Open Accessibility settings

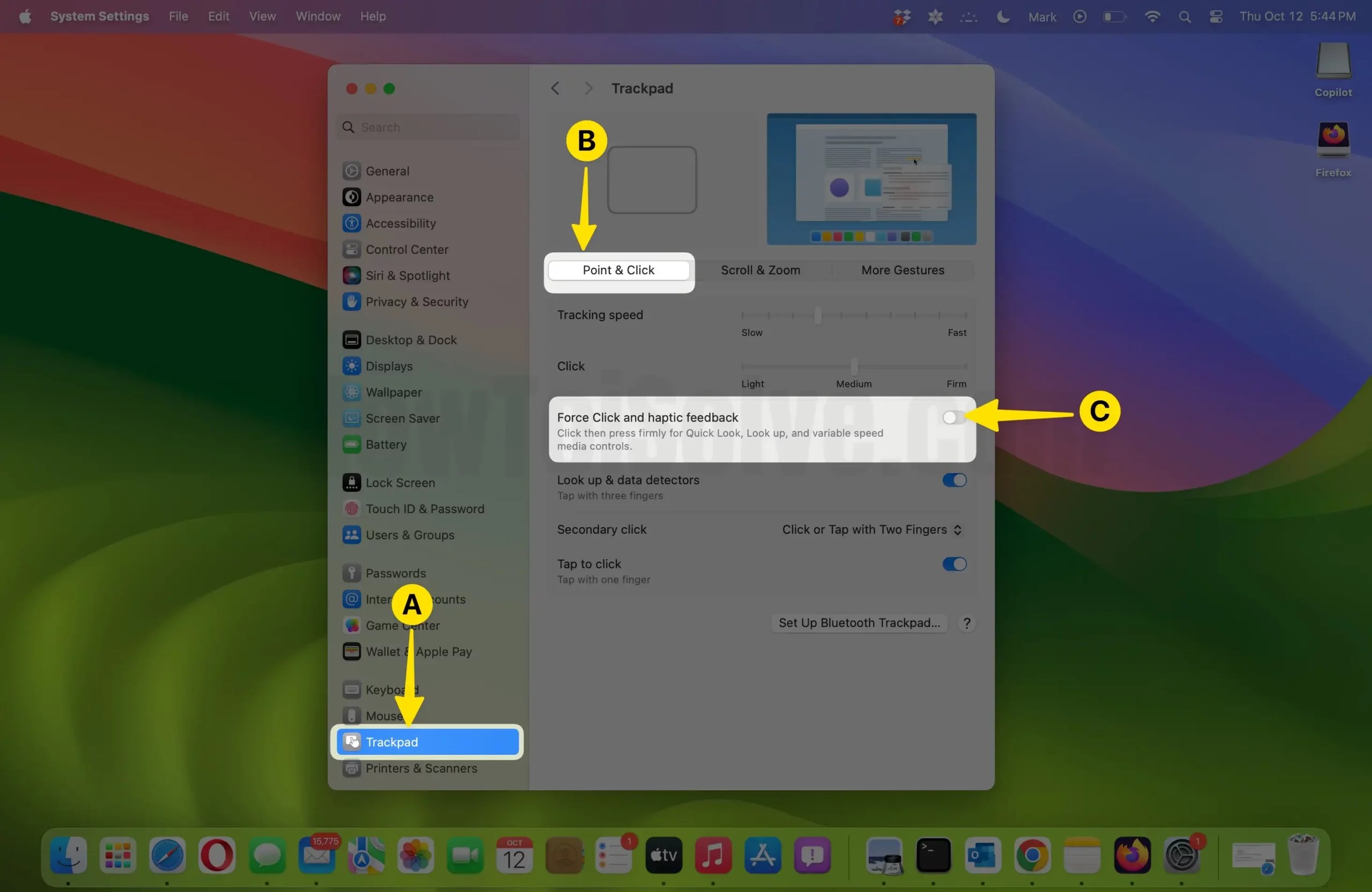(401, 223)
